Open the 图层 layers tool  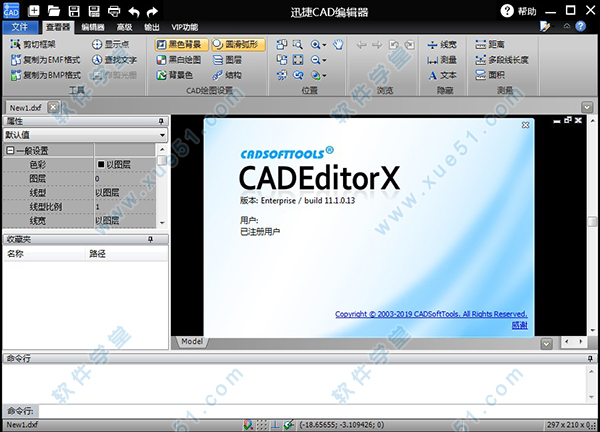coord(227,60)
